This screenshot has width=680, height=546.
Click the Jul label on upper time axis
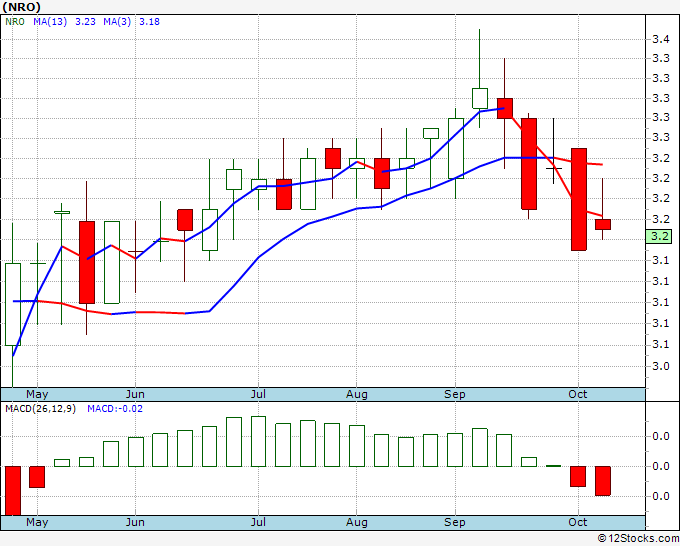tap(258, 394)
